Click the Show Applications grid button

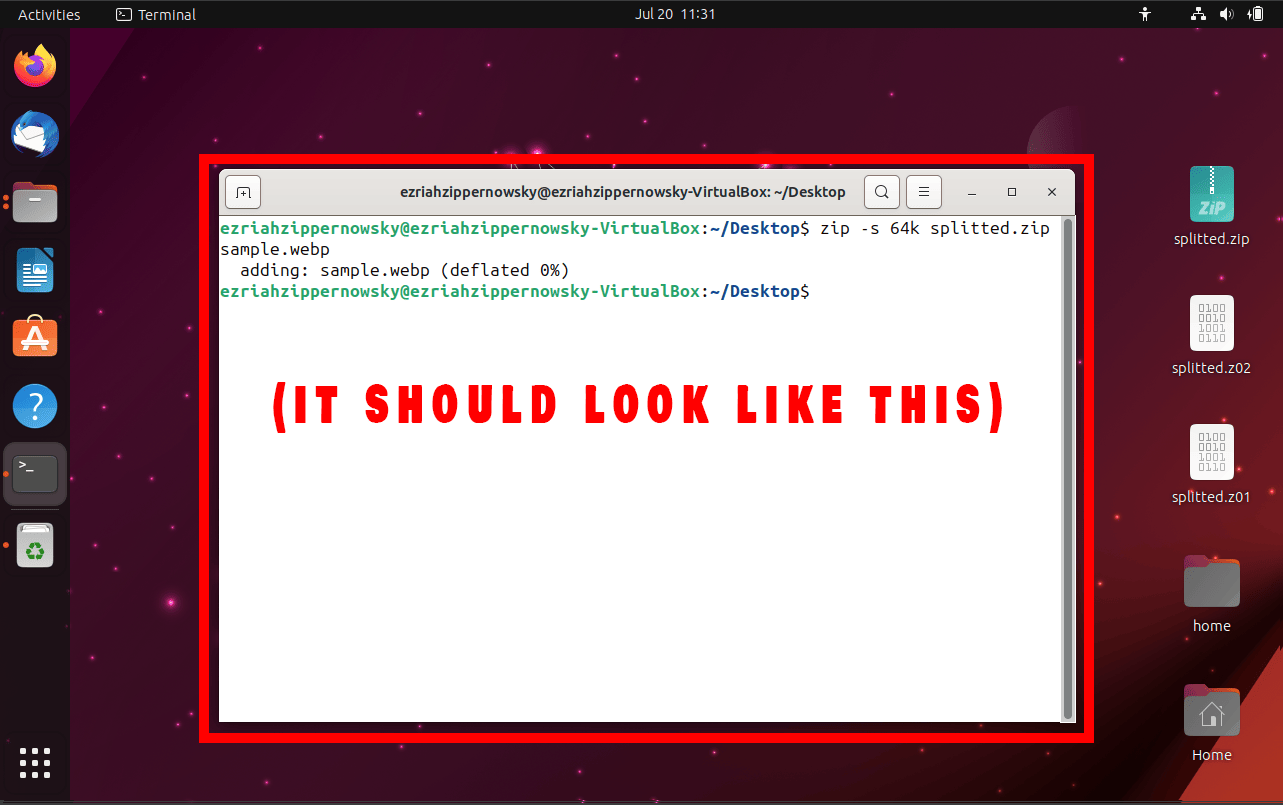coord(35,763)
